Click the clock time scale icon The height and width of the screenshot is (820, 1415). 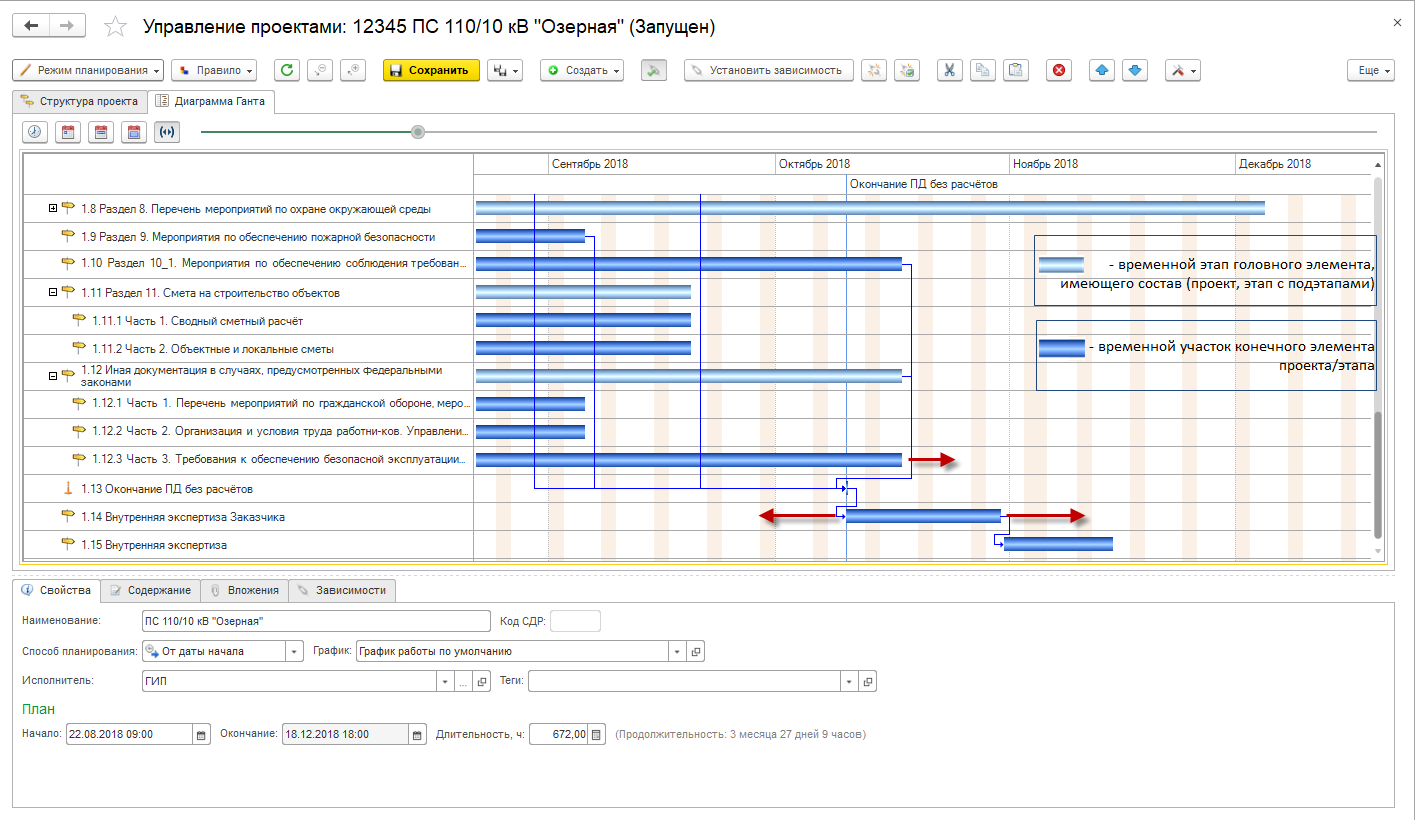point(35,132)
